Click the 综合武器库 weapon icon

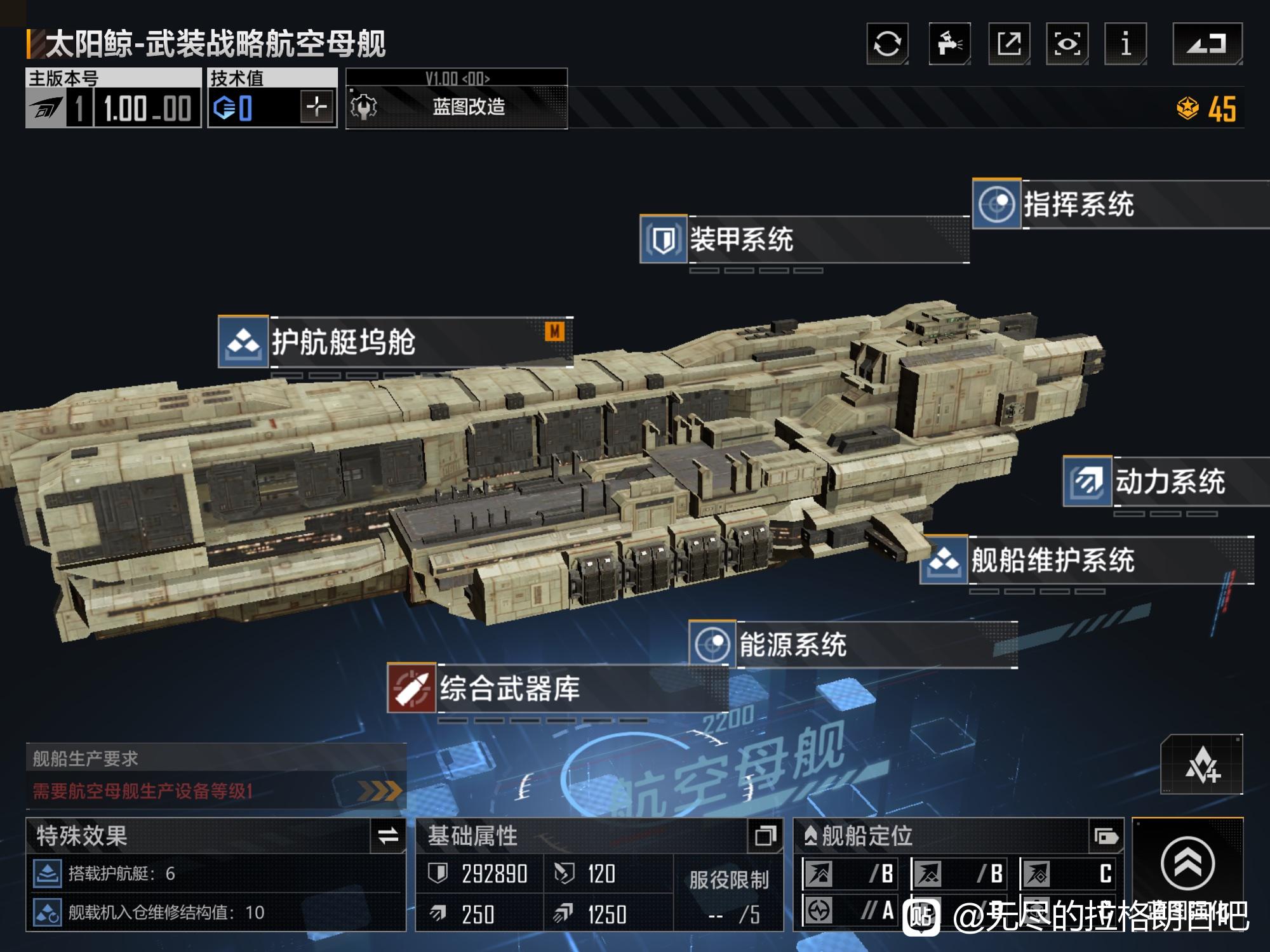pyautogui.click(x=411, y=689)
